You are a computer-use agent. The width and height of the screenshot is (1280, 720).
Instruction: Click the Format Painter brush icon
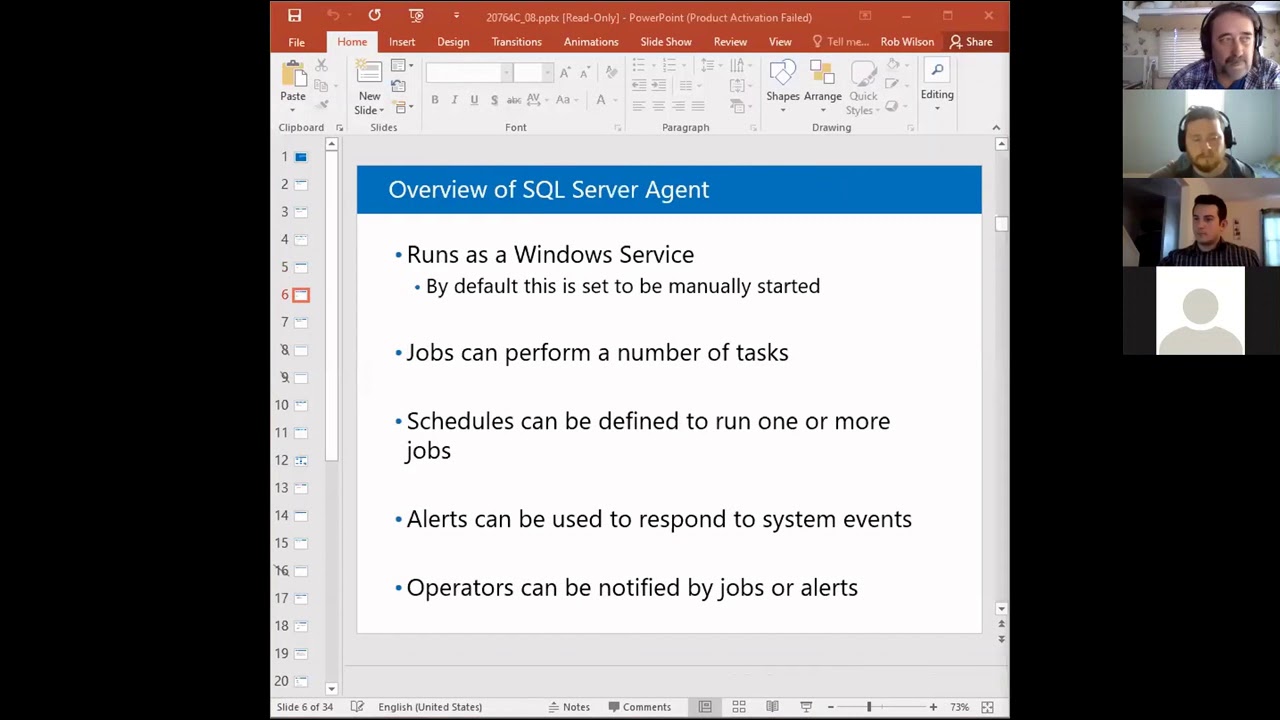click(321, 104)
